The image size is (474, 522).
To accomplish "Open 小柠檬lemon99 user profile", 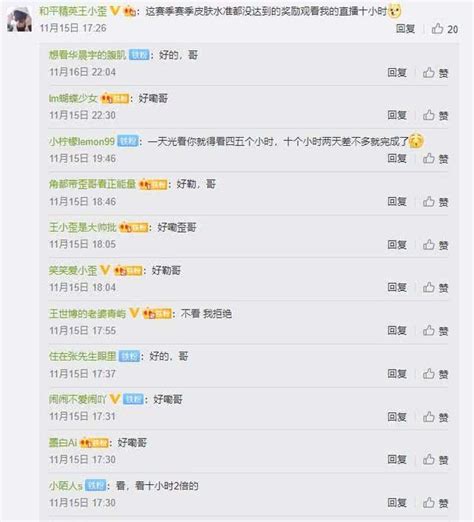I will tap(82, 142).
